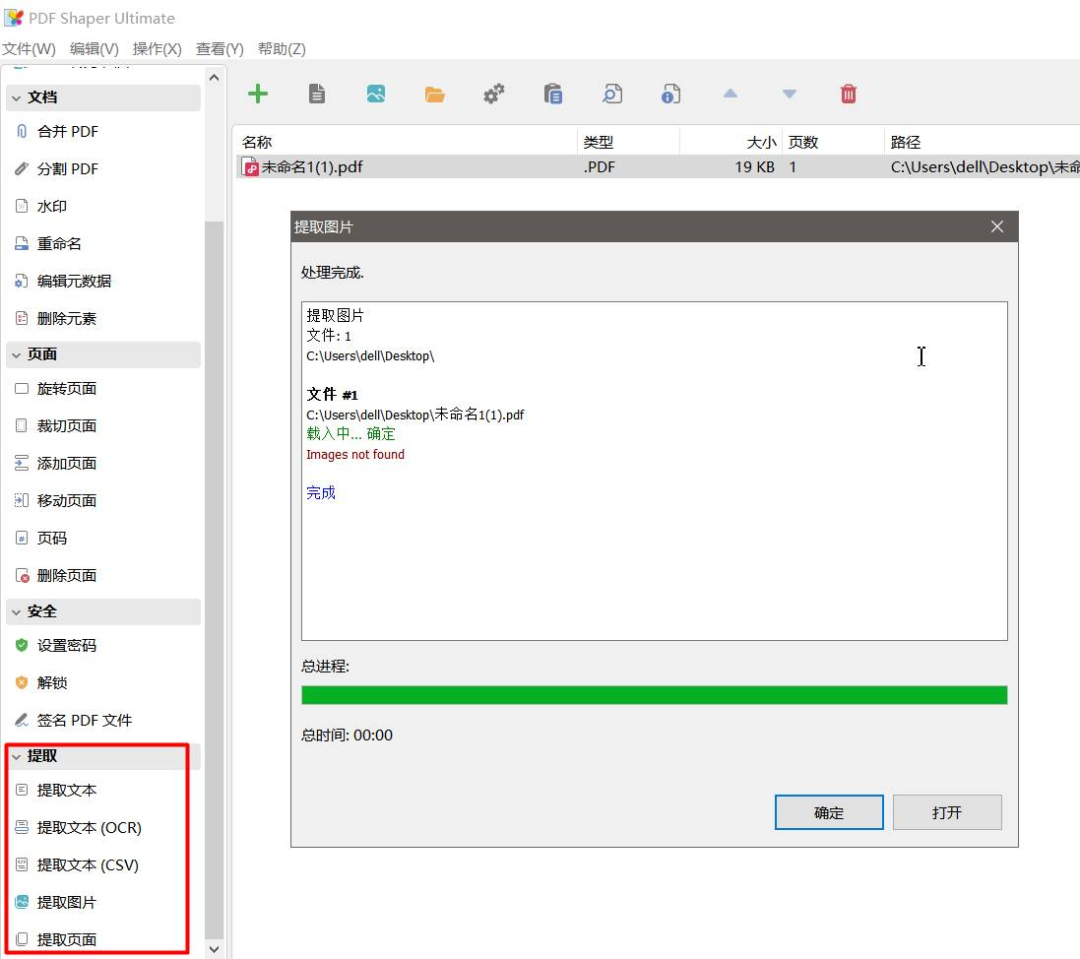Image resolution: width=1080 pixels, height=959 pixels.
Task: Click the 19 KB size cell
Action: 754,167
